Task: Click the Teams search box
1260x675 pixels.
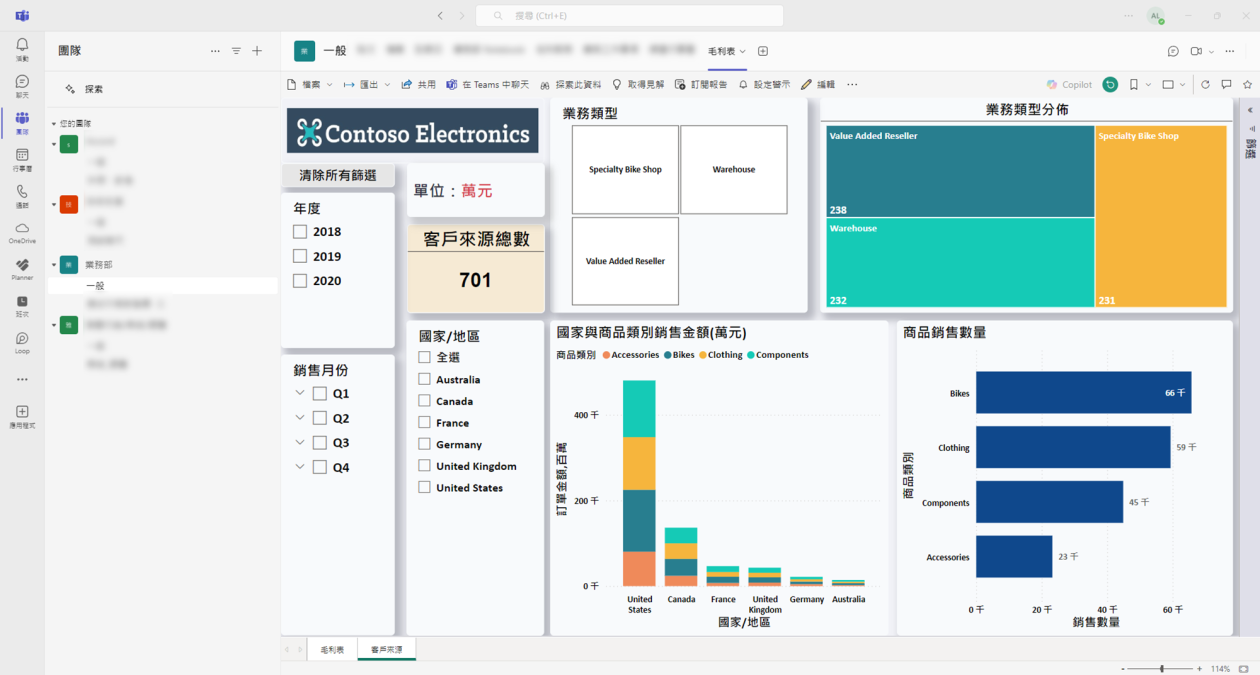Action: [630, 16]
